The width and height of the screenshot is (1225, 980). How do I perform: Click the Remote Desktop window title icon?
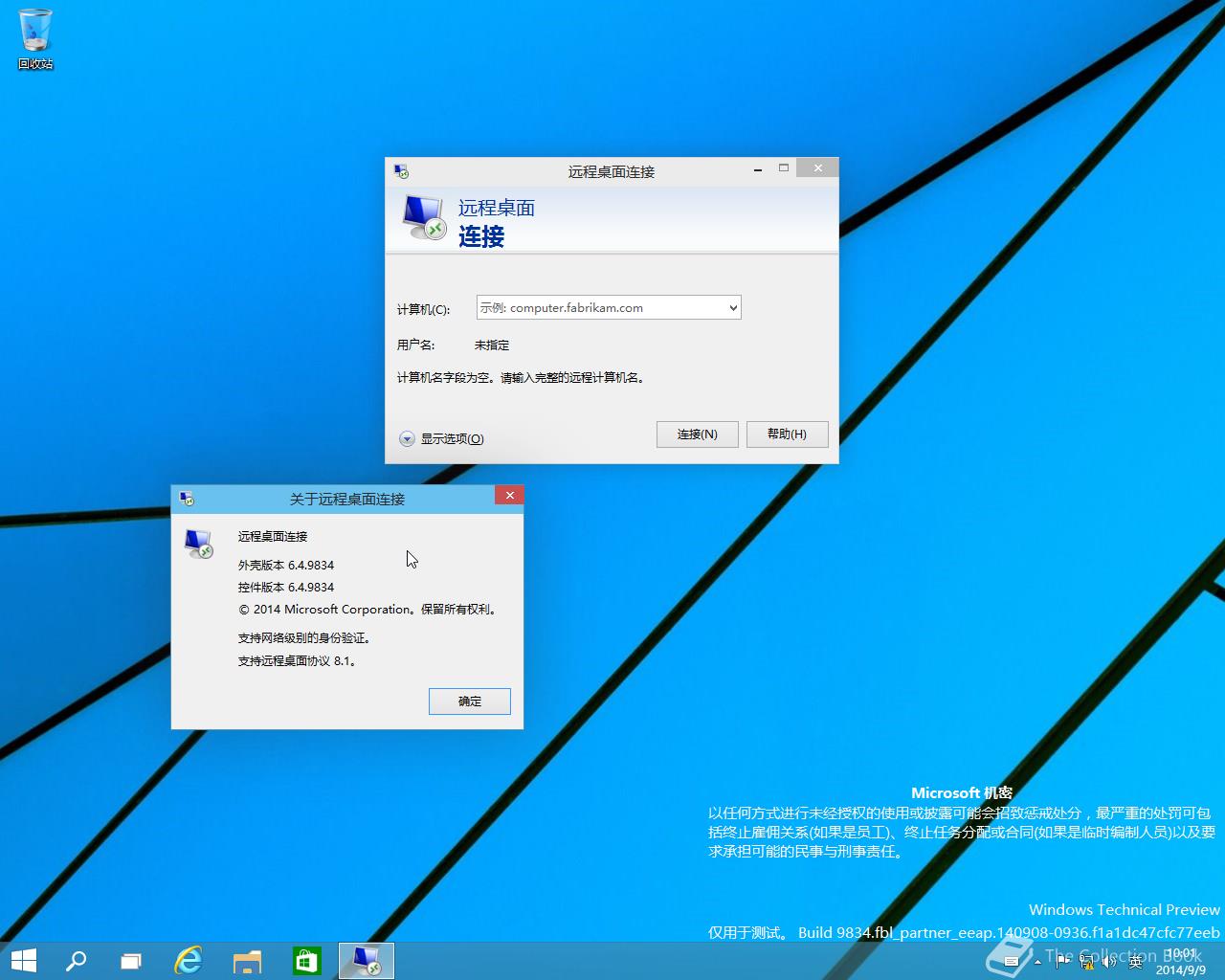tap(401, 171)
